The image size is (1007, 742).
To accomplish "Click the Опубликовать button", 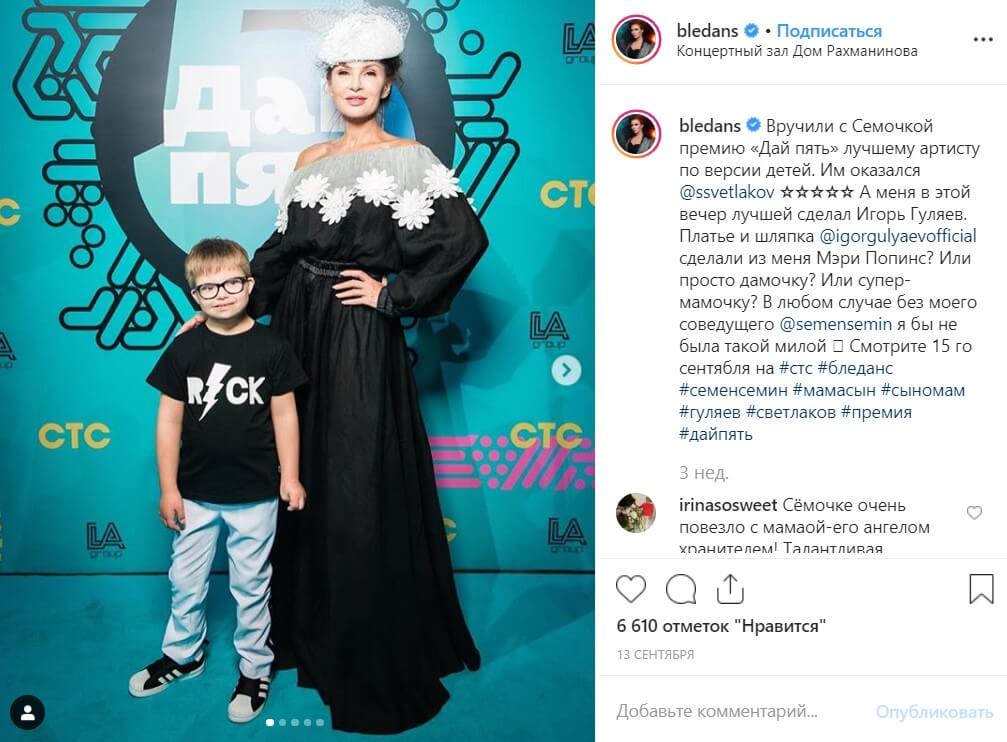I will coord(934,712).
